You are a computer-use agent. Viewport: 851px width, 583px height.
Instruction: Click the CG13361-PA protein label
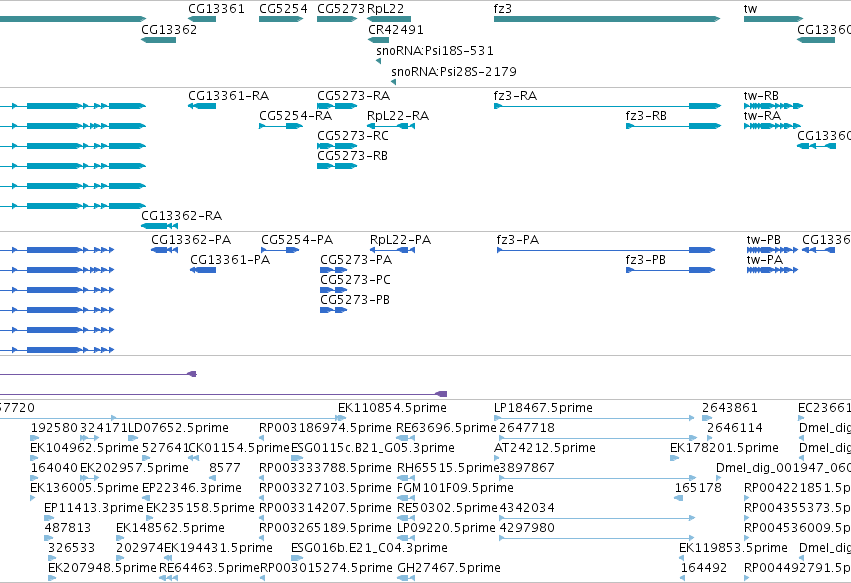[230, 259]
